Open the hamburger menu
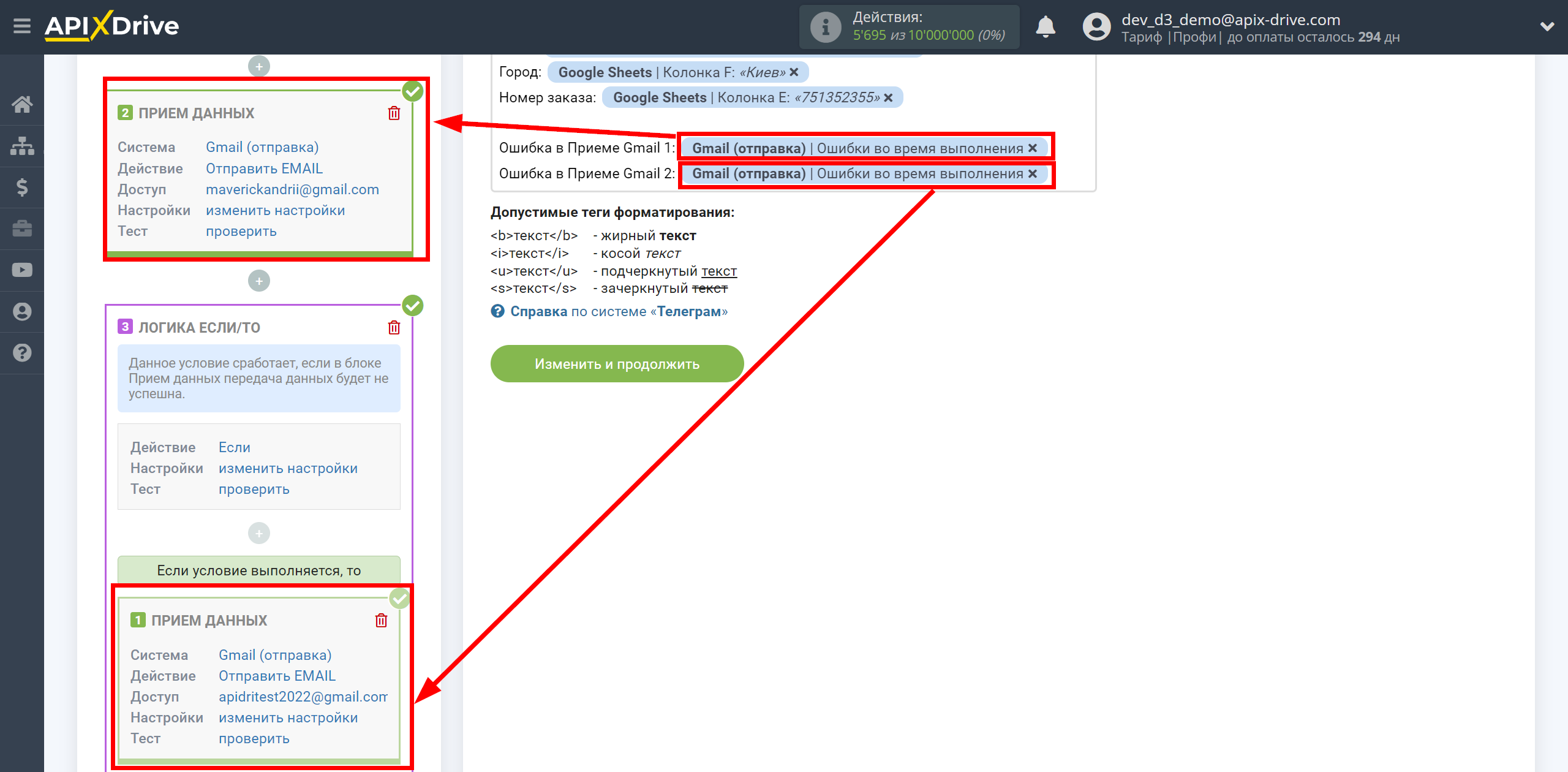This screenshot has height=772, width=1568. pos(22,26)
